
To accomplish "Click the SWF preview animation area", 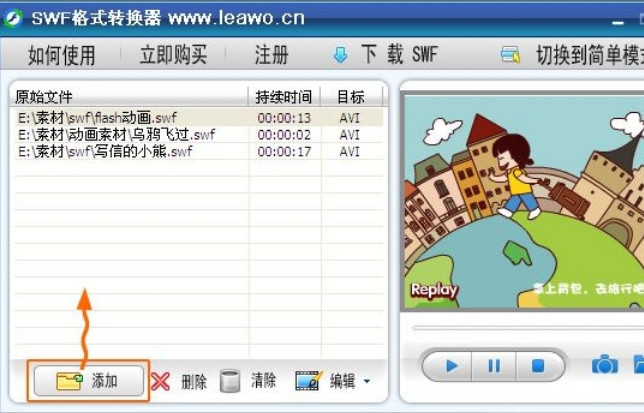I will (524, 201).
